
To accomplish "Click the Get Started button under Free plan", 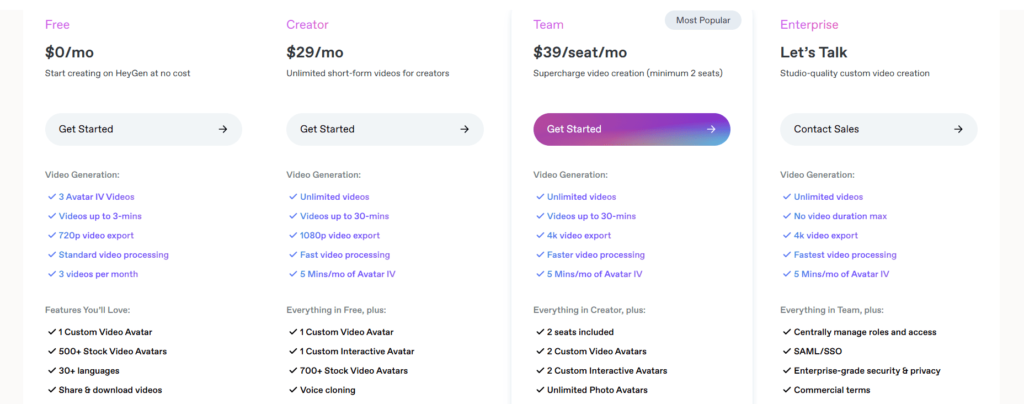I will [144, 129].
